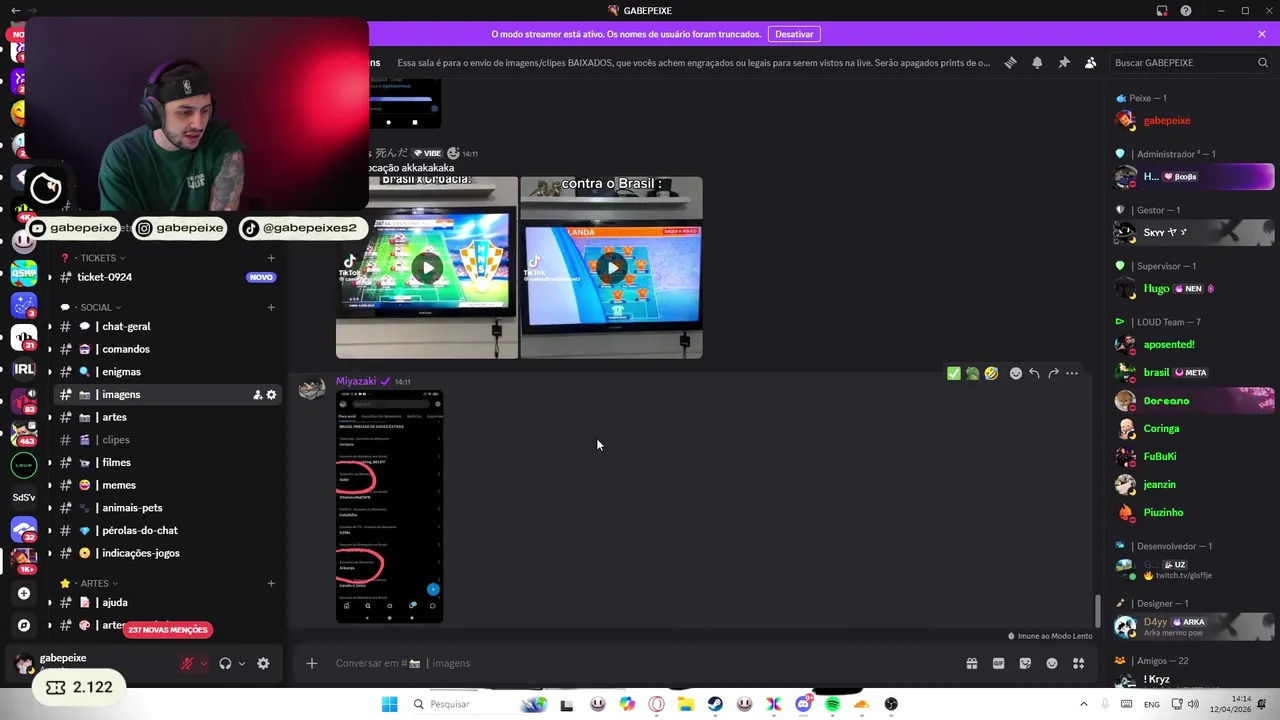Create invite for imagens channel
This screenshot has width=1280, height=720.
click(x=257, y=395)
